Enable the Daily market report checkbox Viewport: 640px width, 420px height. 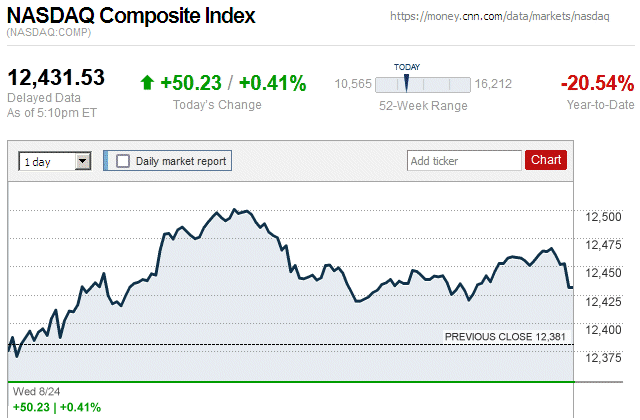pos(124,160)
